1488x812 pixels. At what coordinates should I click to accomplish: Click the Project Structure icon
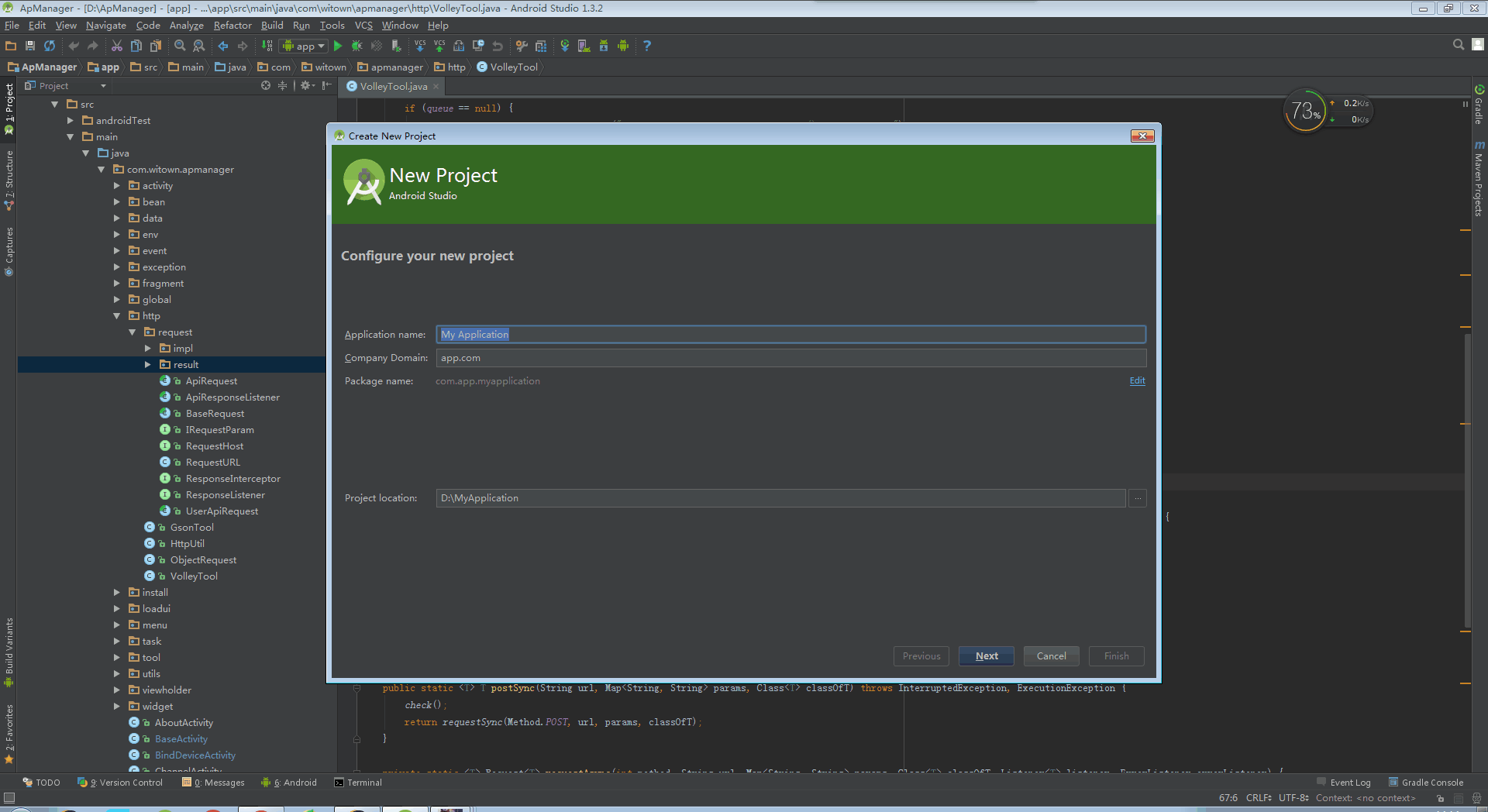coord(541,46)
